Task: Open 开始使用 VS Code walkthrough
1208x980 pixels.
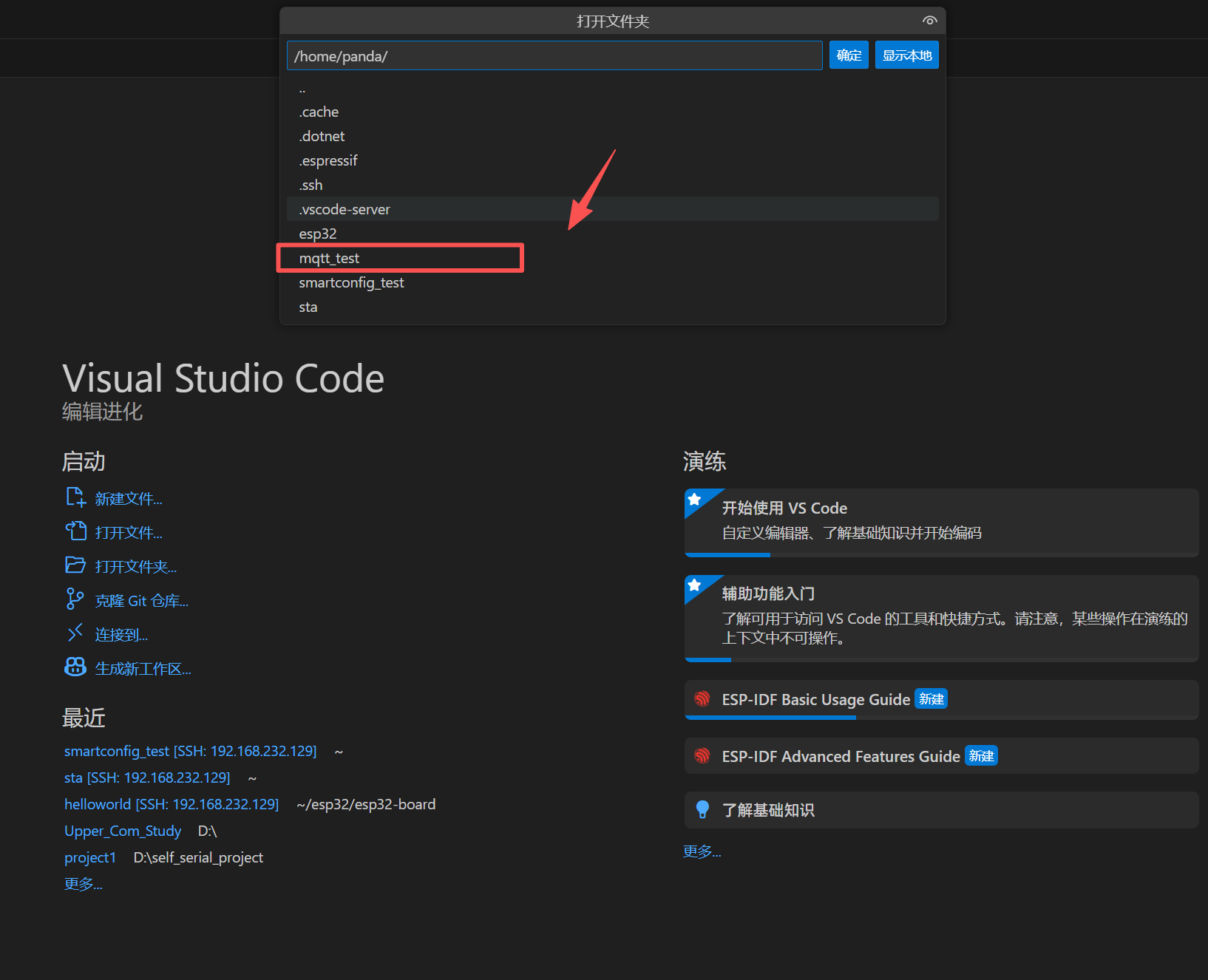Action: [x=941, y=523]
